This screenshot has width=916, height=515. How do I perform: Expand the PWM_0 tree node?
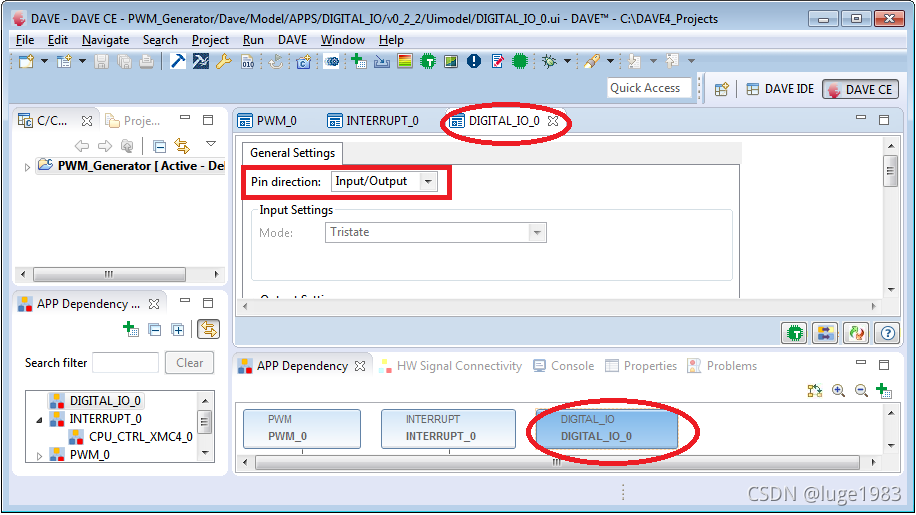point(39,455)
